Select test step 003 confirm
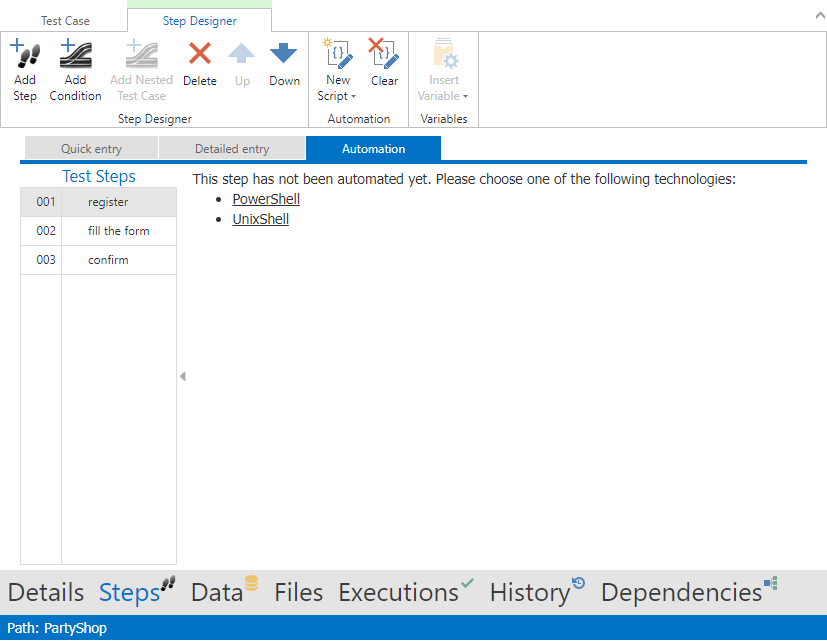 pyautogui.click(x=108, y=260)
